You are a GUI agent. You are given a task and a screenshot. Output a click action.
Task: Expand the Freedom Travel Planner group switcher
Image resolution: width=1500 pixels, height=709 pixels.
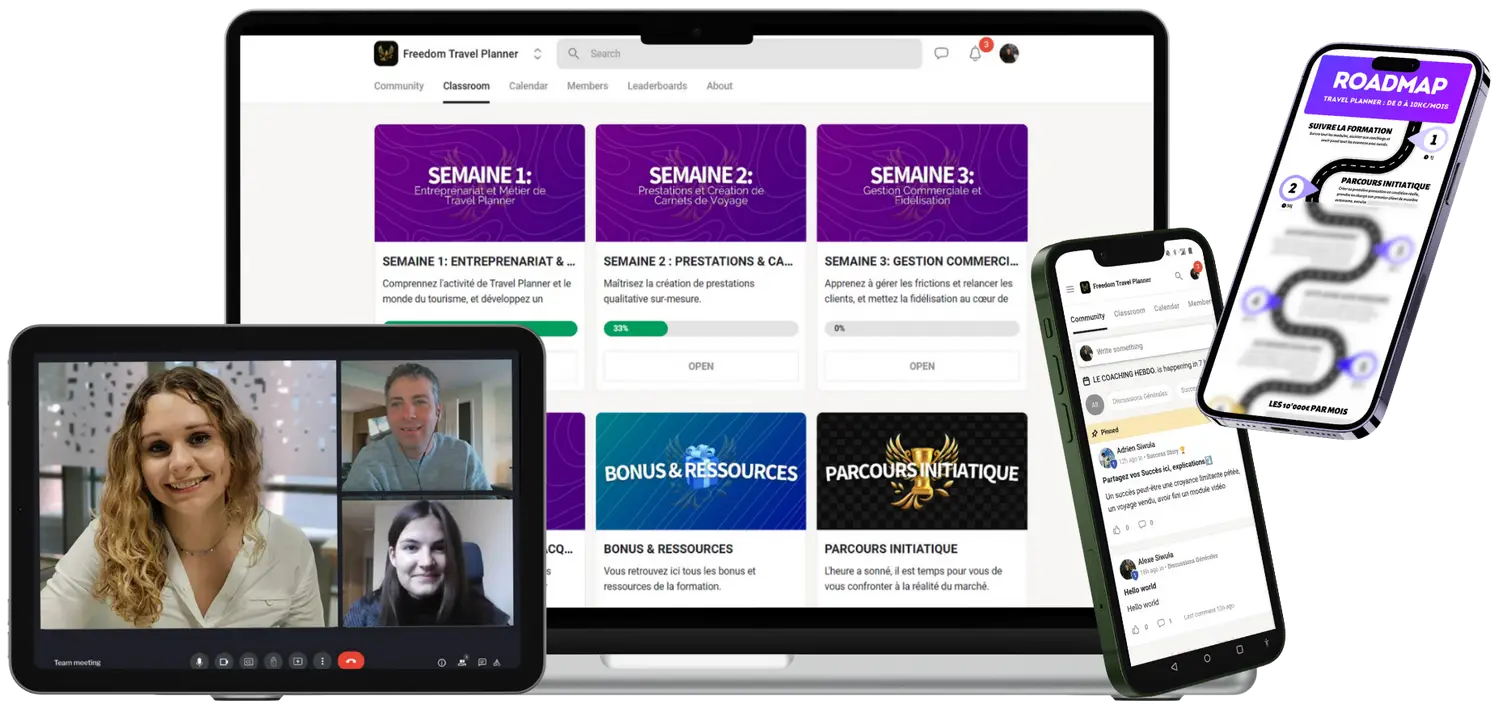click(x=537, y=54)
